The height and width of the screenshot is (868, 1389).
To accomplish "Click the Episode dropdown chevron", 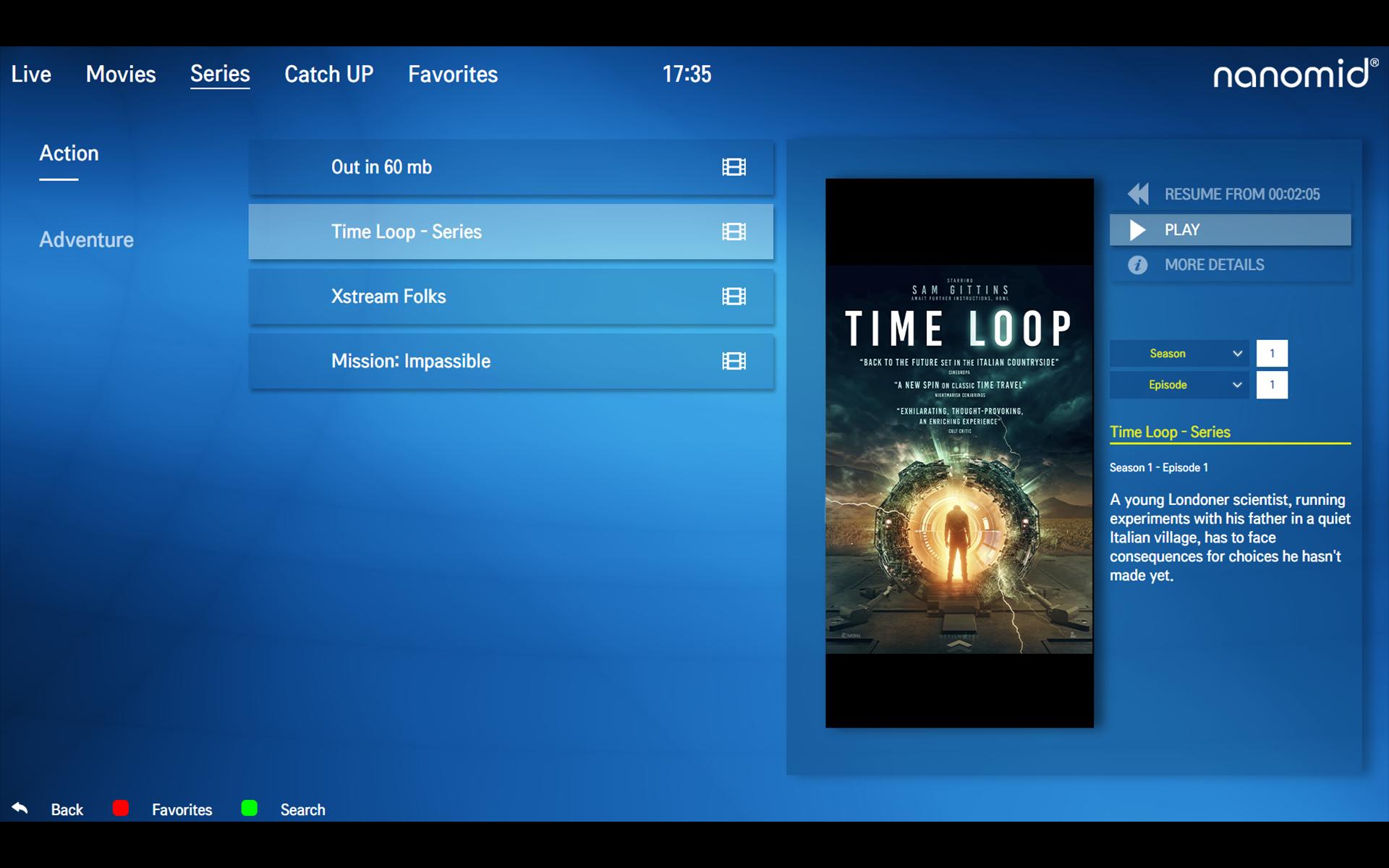I will tap(1237, 385).
